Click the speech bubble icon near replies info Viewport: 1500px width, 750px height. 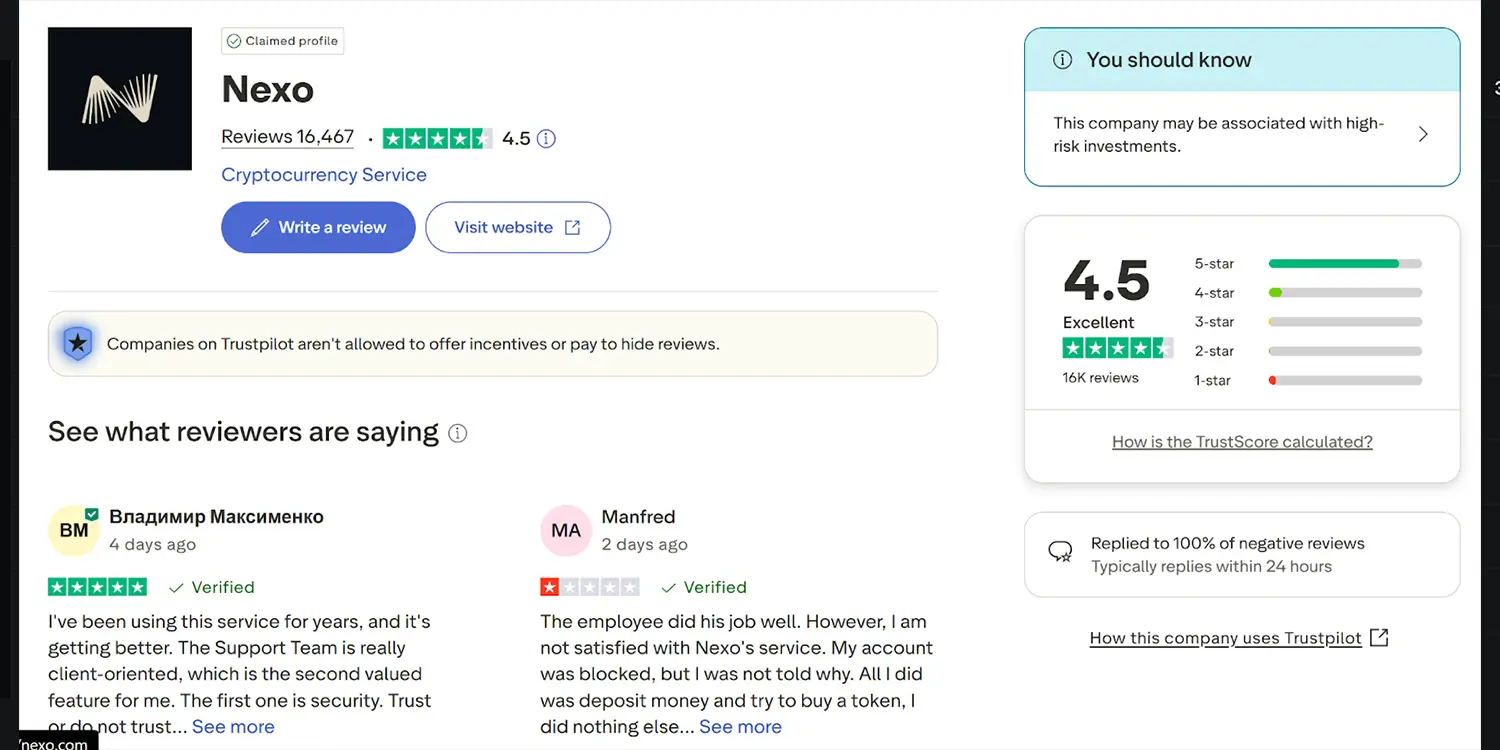point(1060,552)
